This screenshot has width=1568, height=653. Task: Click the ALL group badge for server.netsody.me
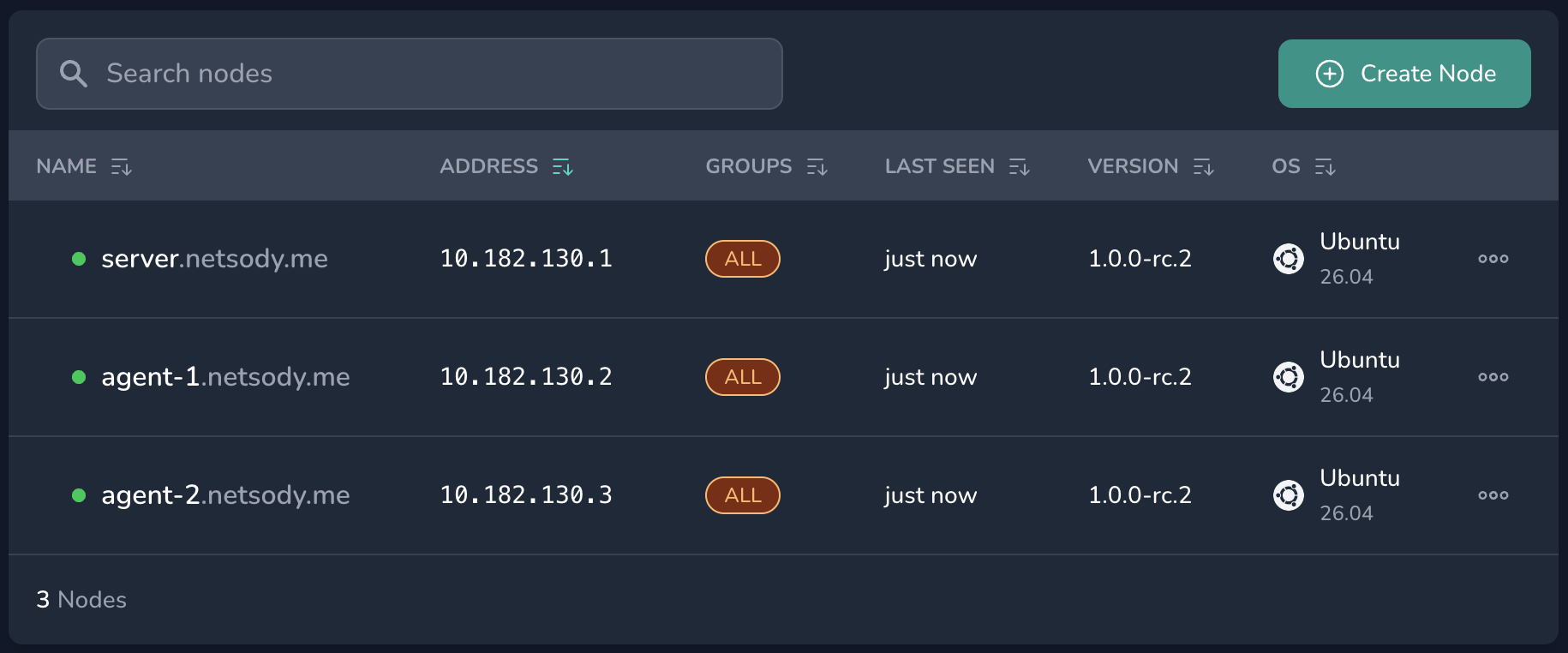[x=743, y=259]
